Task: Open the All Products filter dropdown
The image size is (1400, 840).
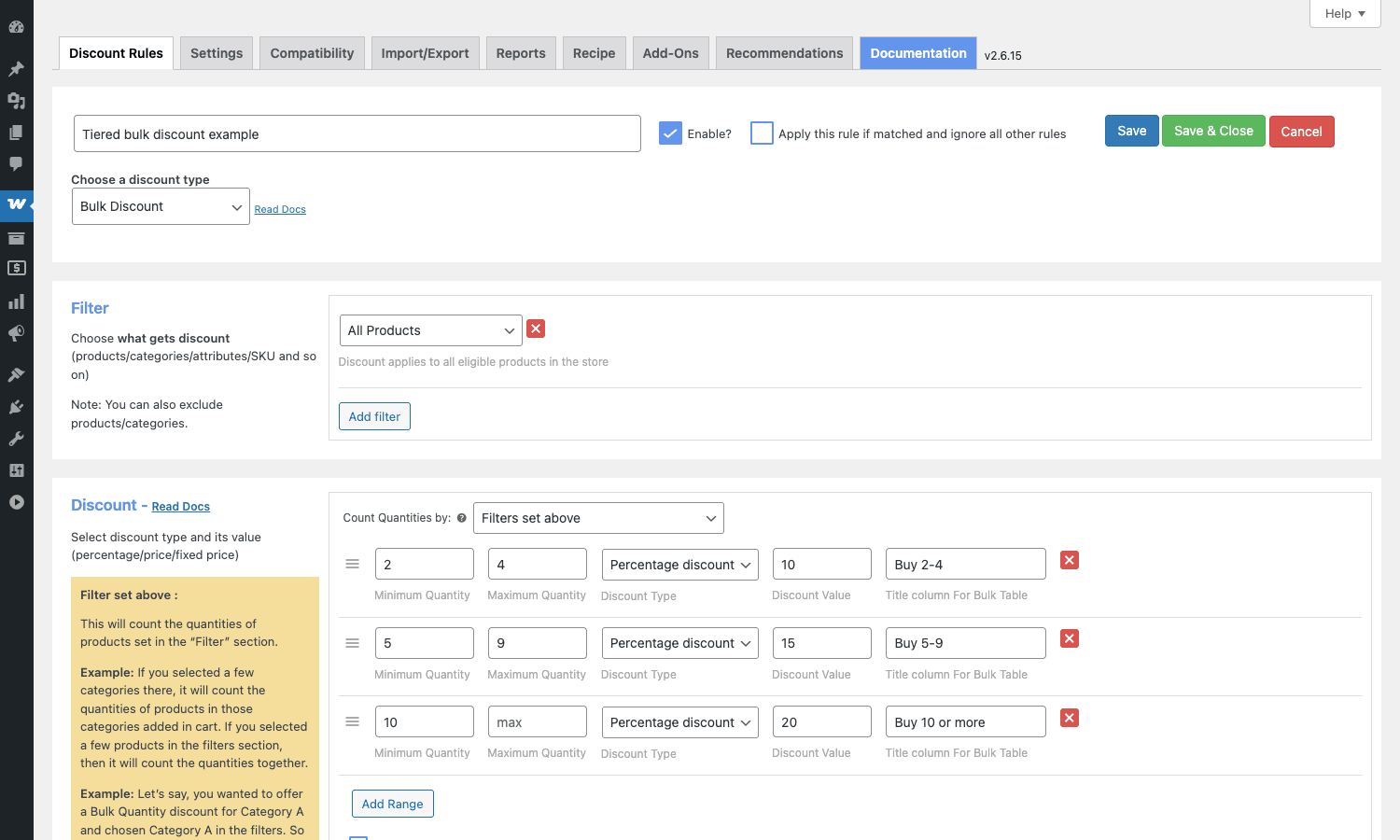Action: [x=430, y=330]
